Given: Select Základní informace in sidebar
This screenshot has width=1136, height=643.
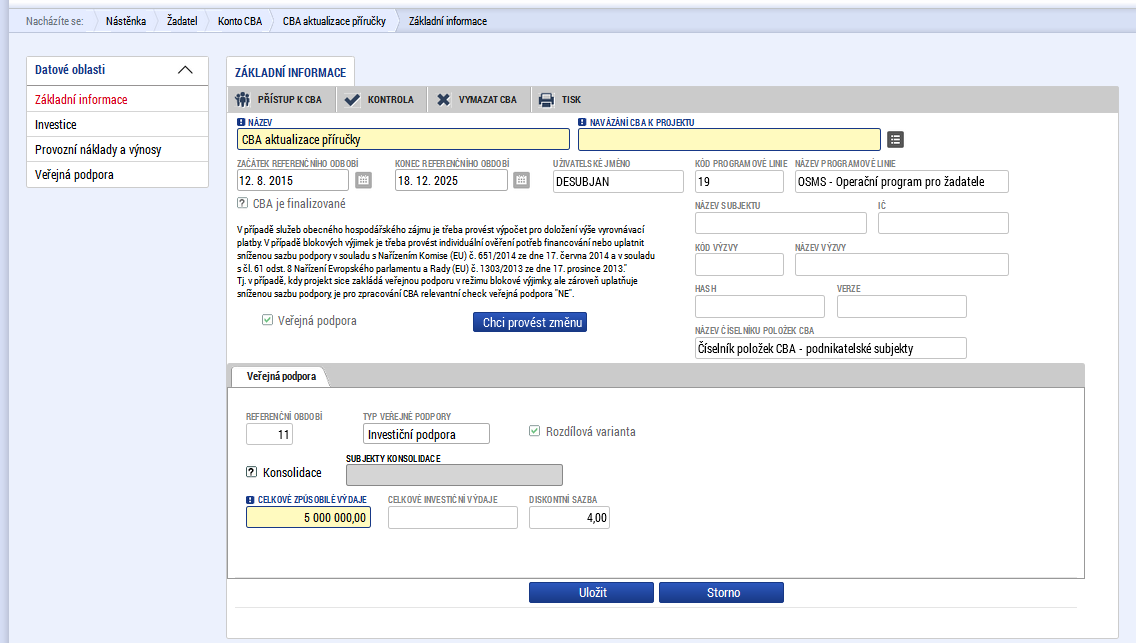Looking at the screenshot, I should pyautogui.click(x=117, y=99).
